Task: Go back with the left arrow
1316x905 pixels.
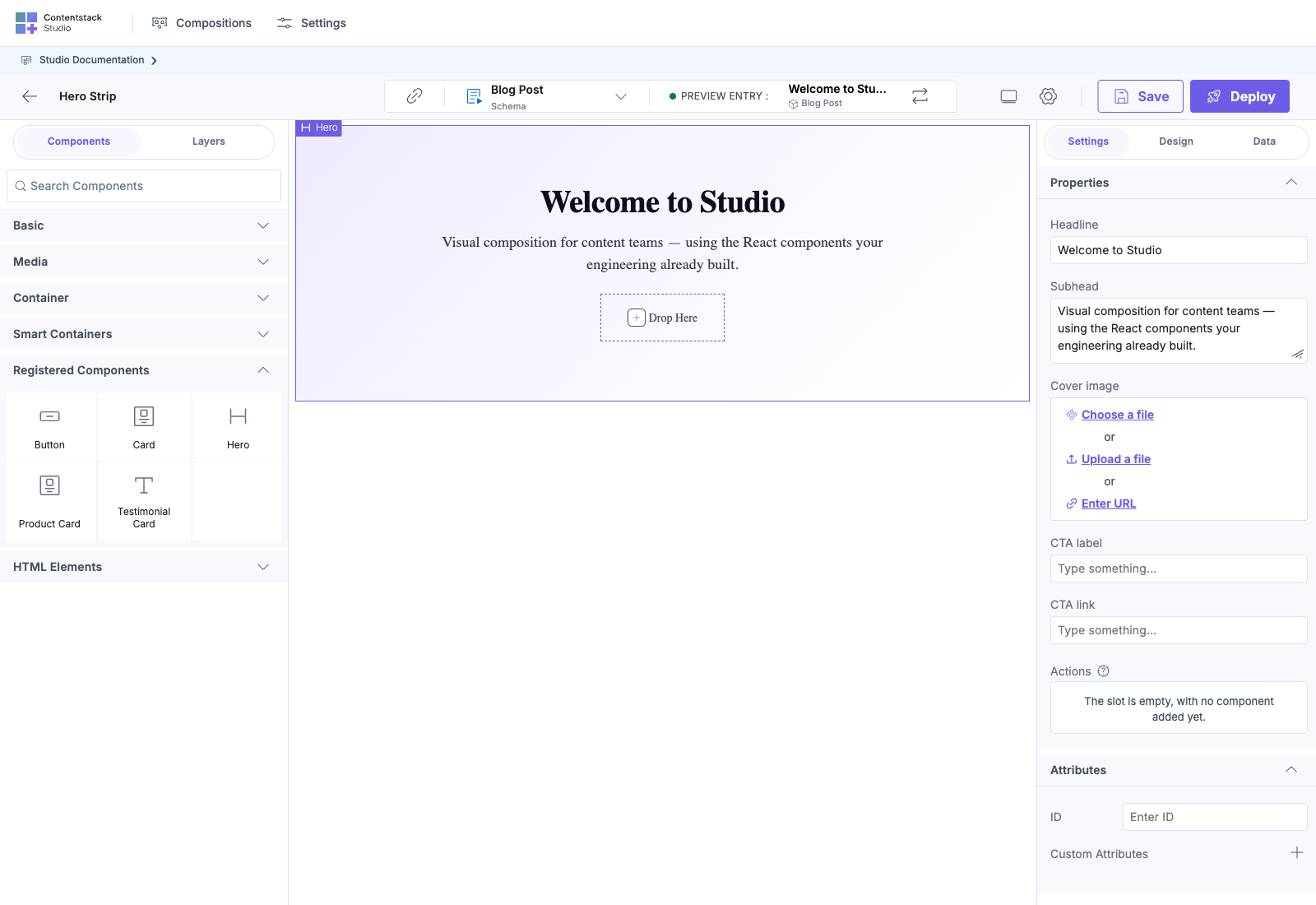Action: tap(29, 96)
